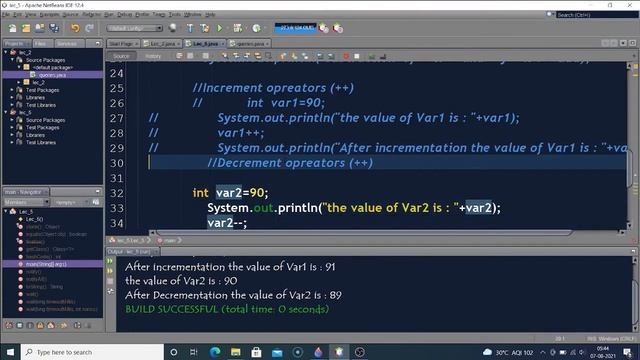Open Mail app from the taskbar

point(277,352)
